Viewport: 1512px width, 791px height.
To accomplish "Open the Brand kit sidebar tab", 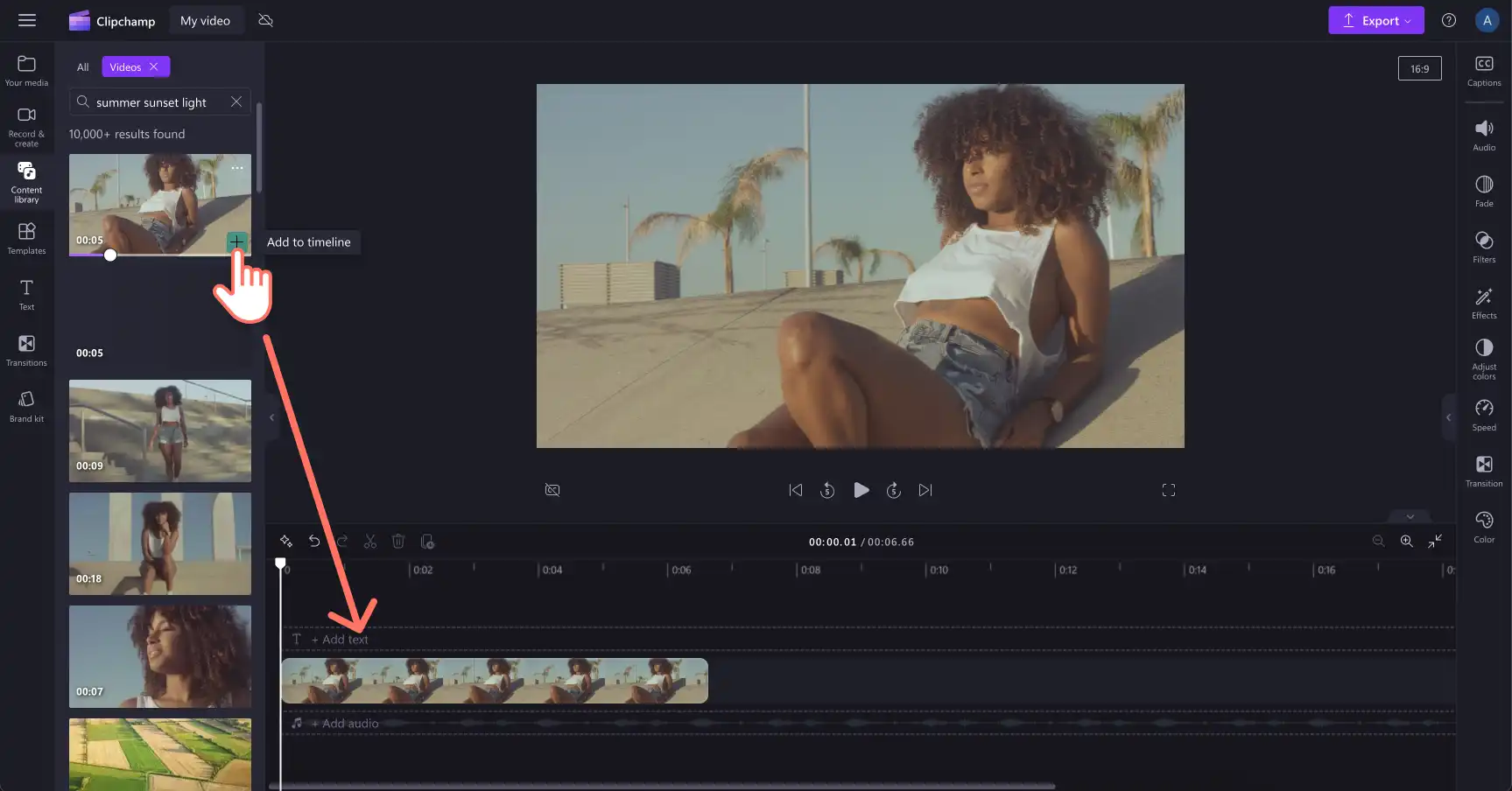I will coord(26,406).
